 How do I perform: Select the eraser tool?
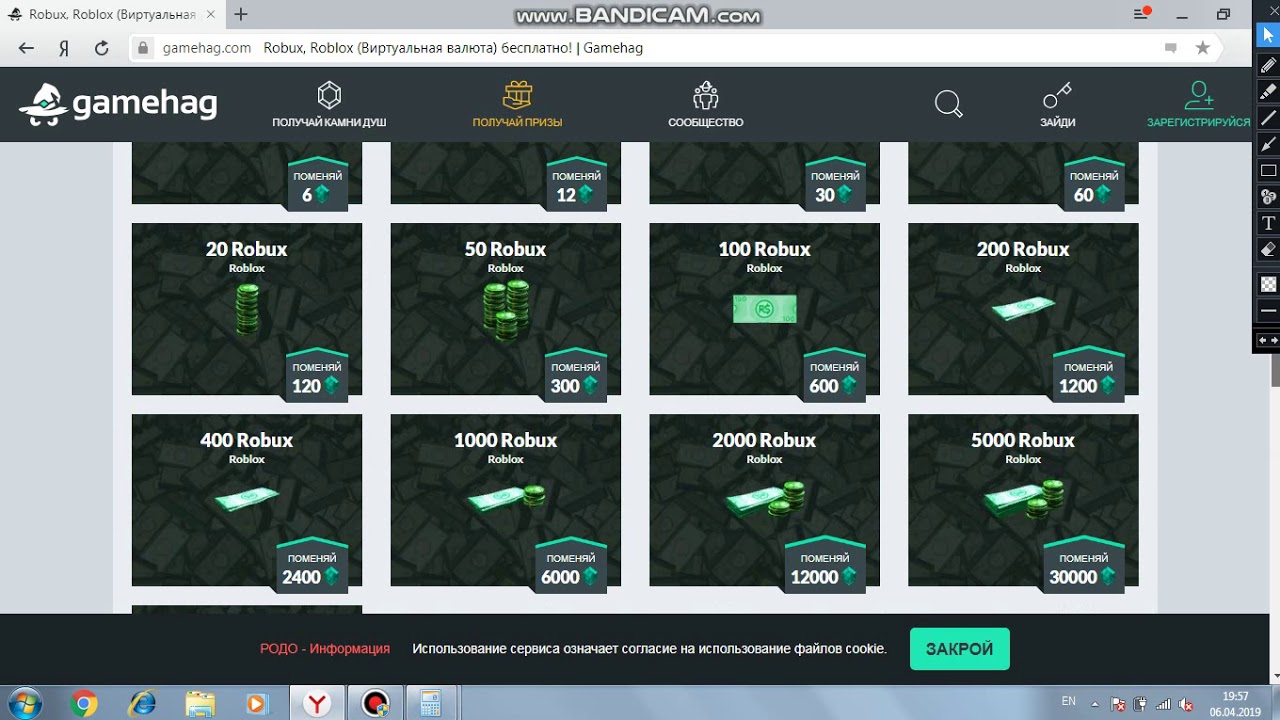click(x=1268, y=248)
